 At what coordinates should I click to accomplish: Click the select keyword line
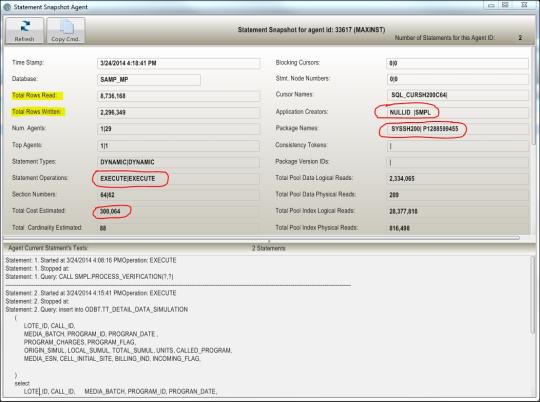click(22, 383)
